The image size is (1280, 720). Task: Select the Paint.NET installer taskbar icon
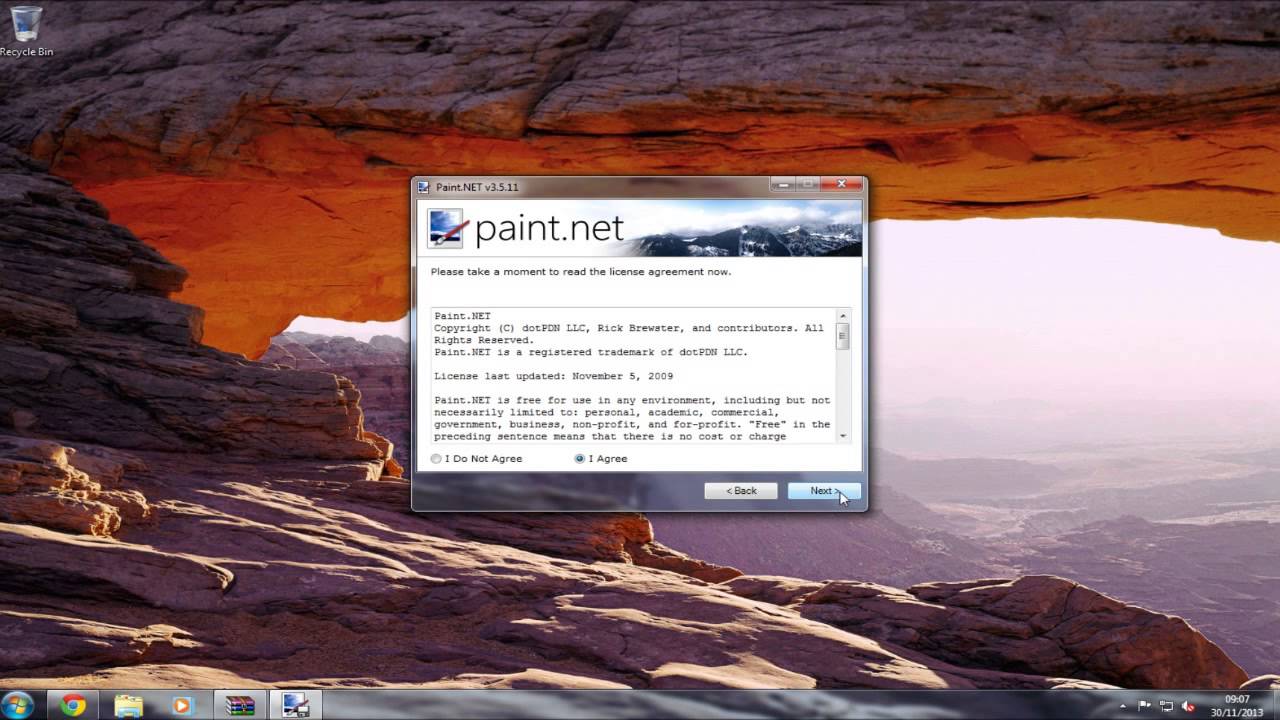295,705
